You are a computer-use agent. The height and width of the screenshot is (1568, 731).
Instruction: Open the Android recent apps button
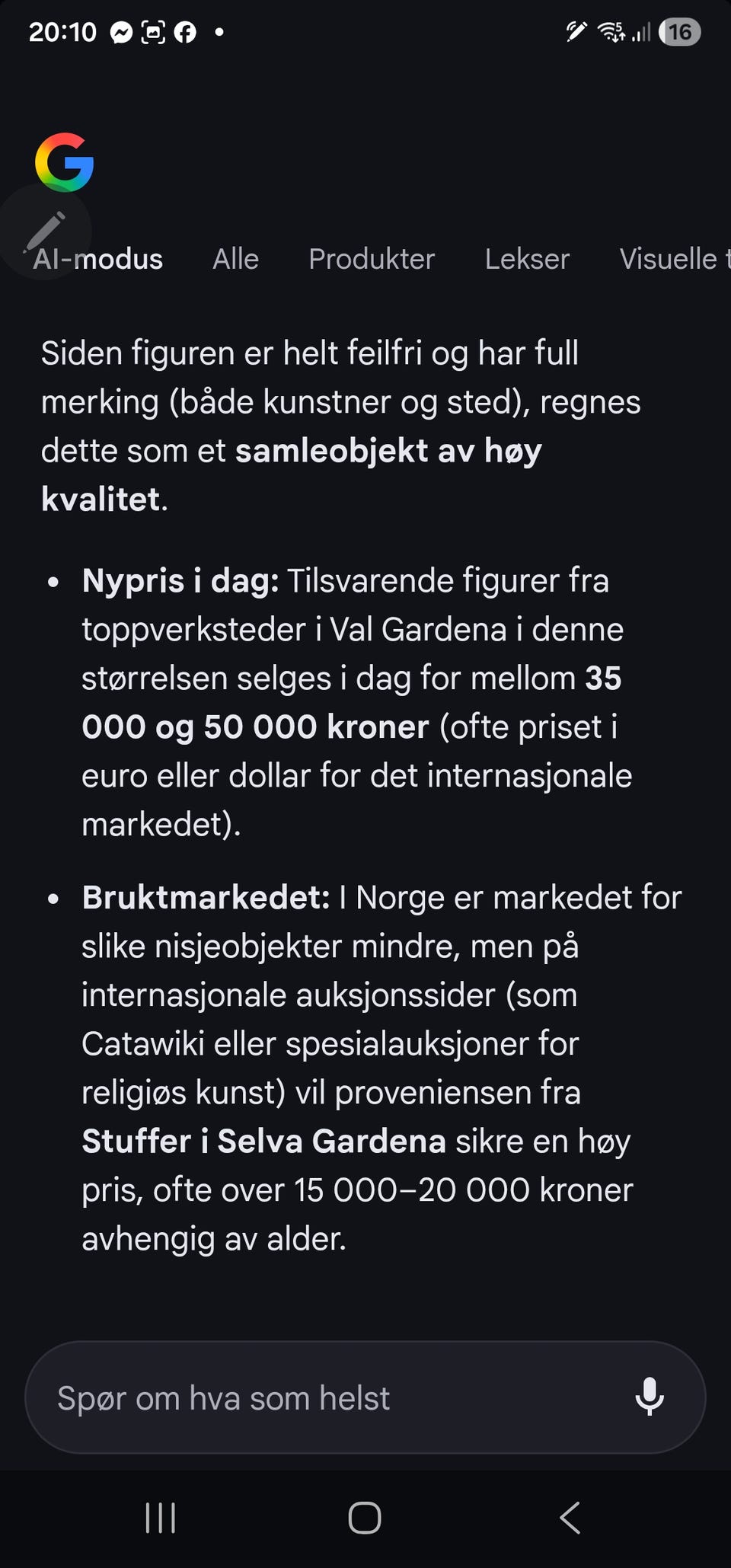[161, 1518]
